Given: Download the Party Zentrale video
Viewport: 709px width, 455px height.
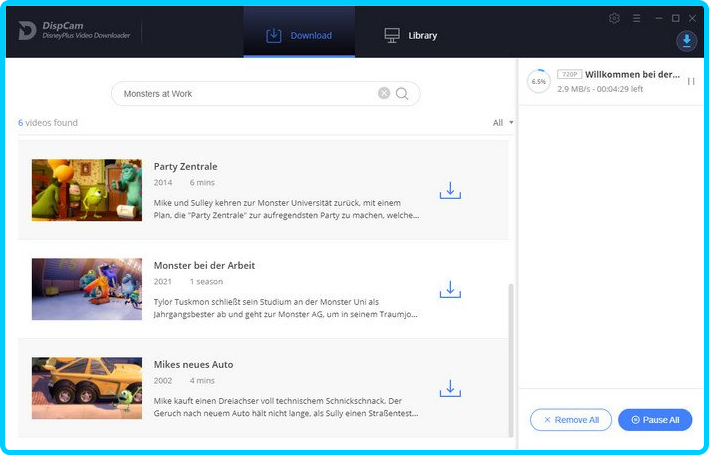Looking at the screenshot, I should pyautogui.click(x=450, y=190).
